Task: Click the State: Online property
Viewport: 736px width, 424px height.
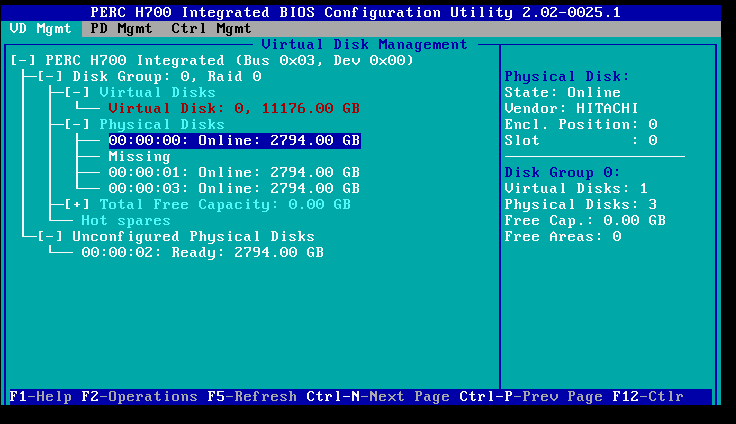Action: coord(562,93)
